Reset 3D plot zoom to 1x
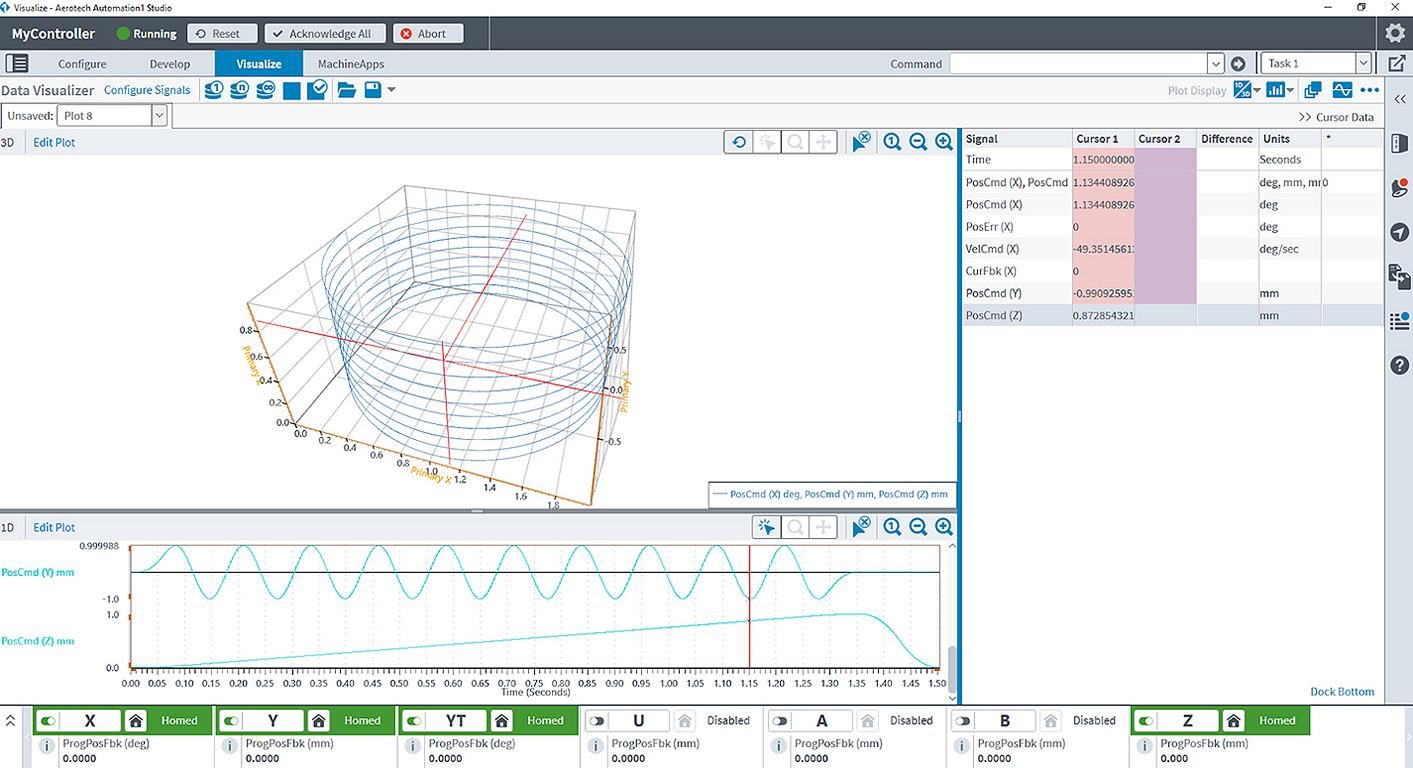Image resolution: width=1413 pixels, height=768 pixels. tap(892, 142)
